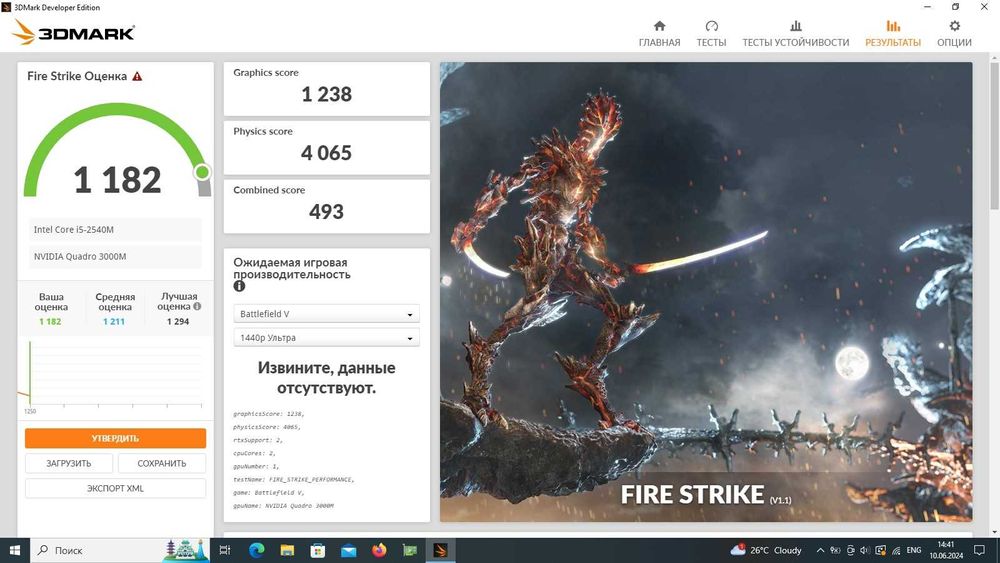Launch Microsoft Edge from the taskbar

256,550
